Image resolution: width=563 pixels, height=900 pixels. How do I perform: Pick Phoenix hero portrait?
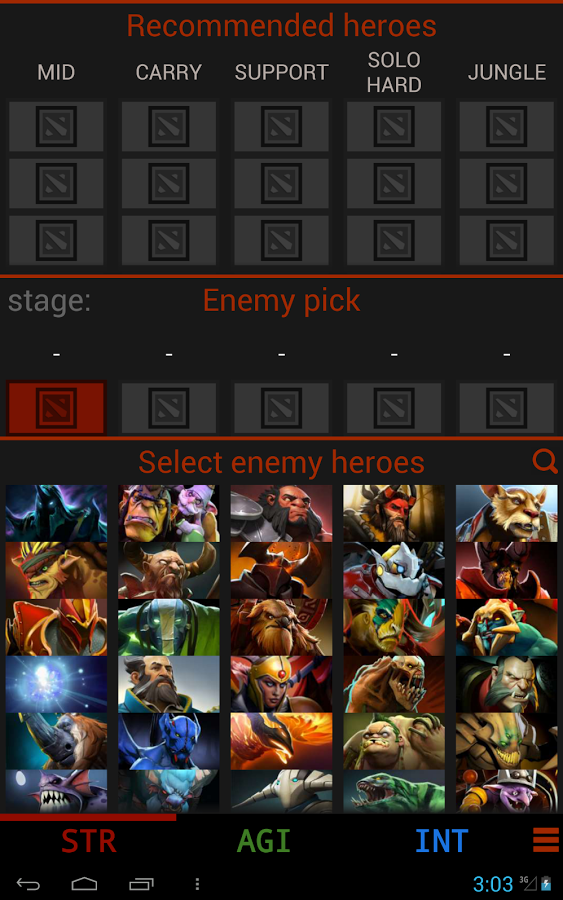(x=281, y=741)
